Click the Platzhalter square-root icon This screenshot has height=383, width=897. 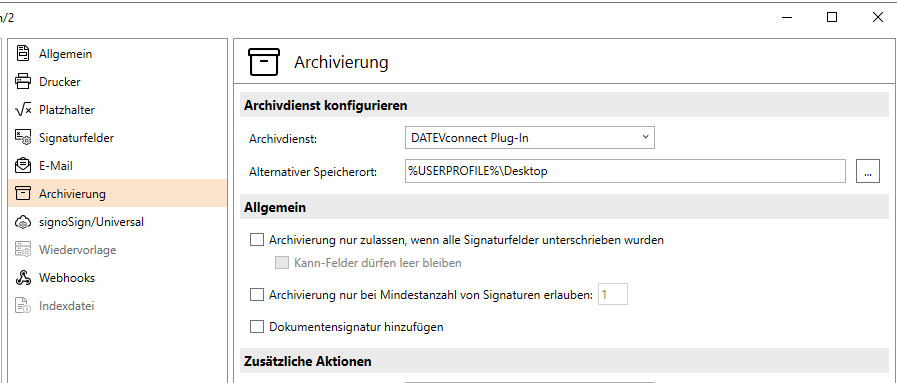(23, 110)
